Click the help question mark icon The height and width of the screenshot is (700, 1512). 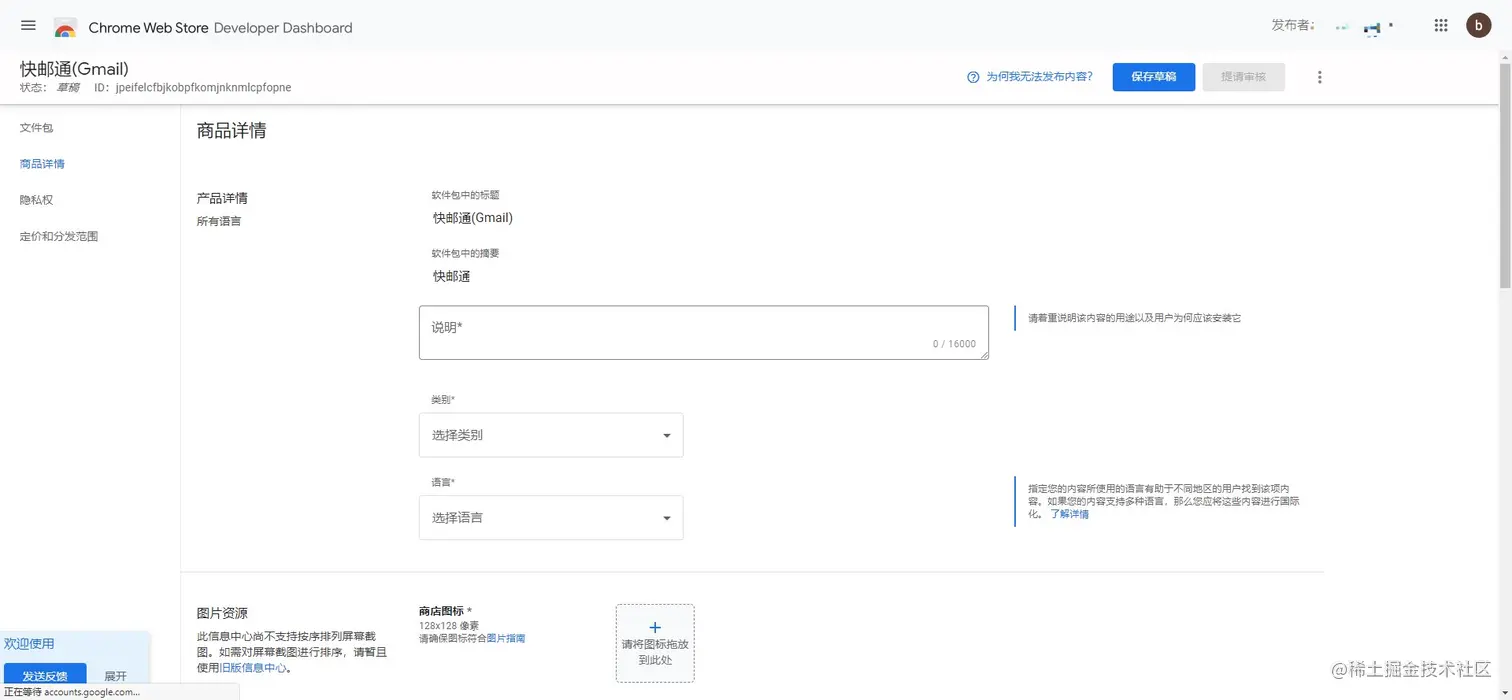point(973,77)
